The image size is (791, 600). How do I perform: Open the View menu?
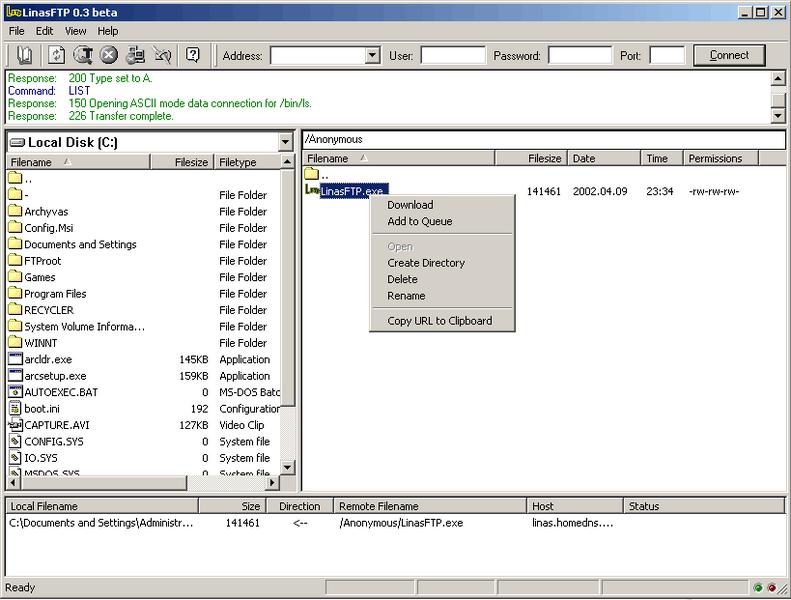point(76,31)
